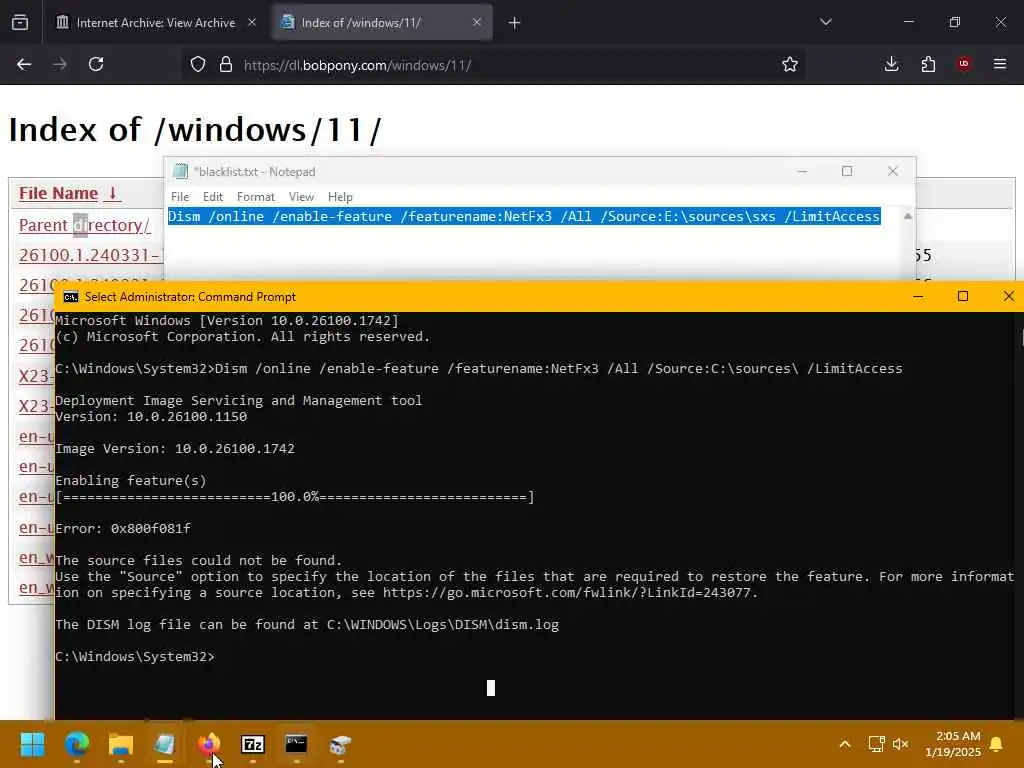
Task: Open Firefox recent browsing view icon
Action: point(20,23)
